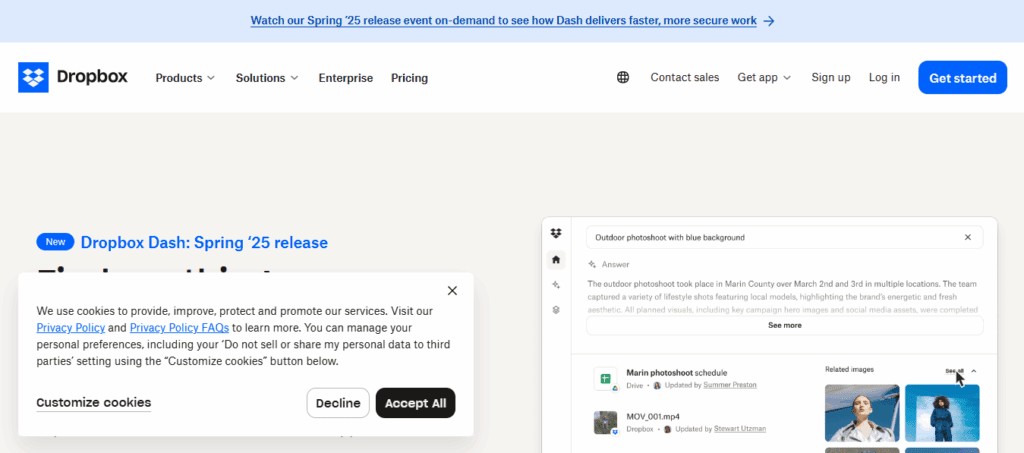Close the cookie consent popup
The image size is (1024, 453).
(453, 290)
